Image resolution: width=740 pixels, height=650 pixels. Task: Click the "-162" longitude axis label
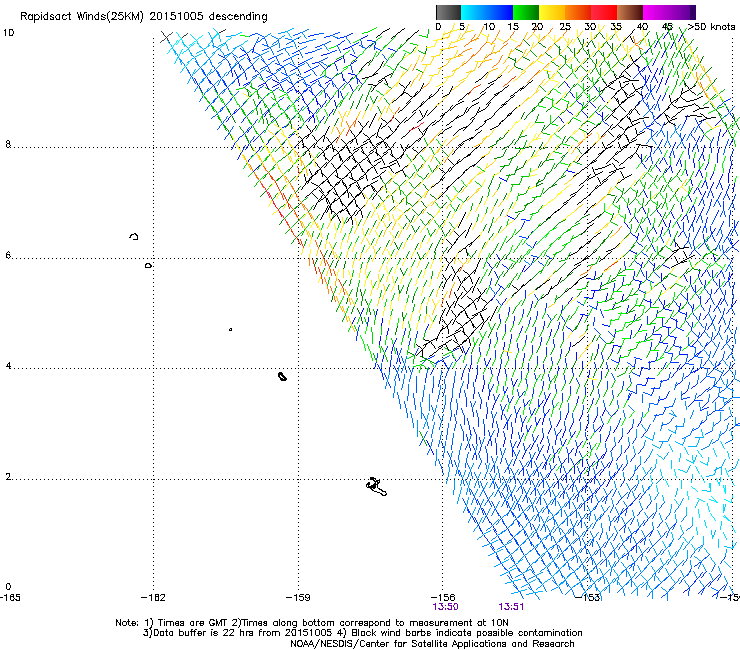pyautogui.click(x=153, y=598)
